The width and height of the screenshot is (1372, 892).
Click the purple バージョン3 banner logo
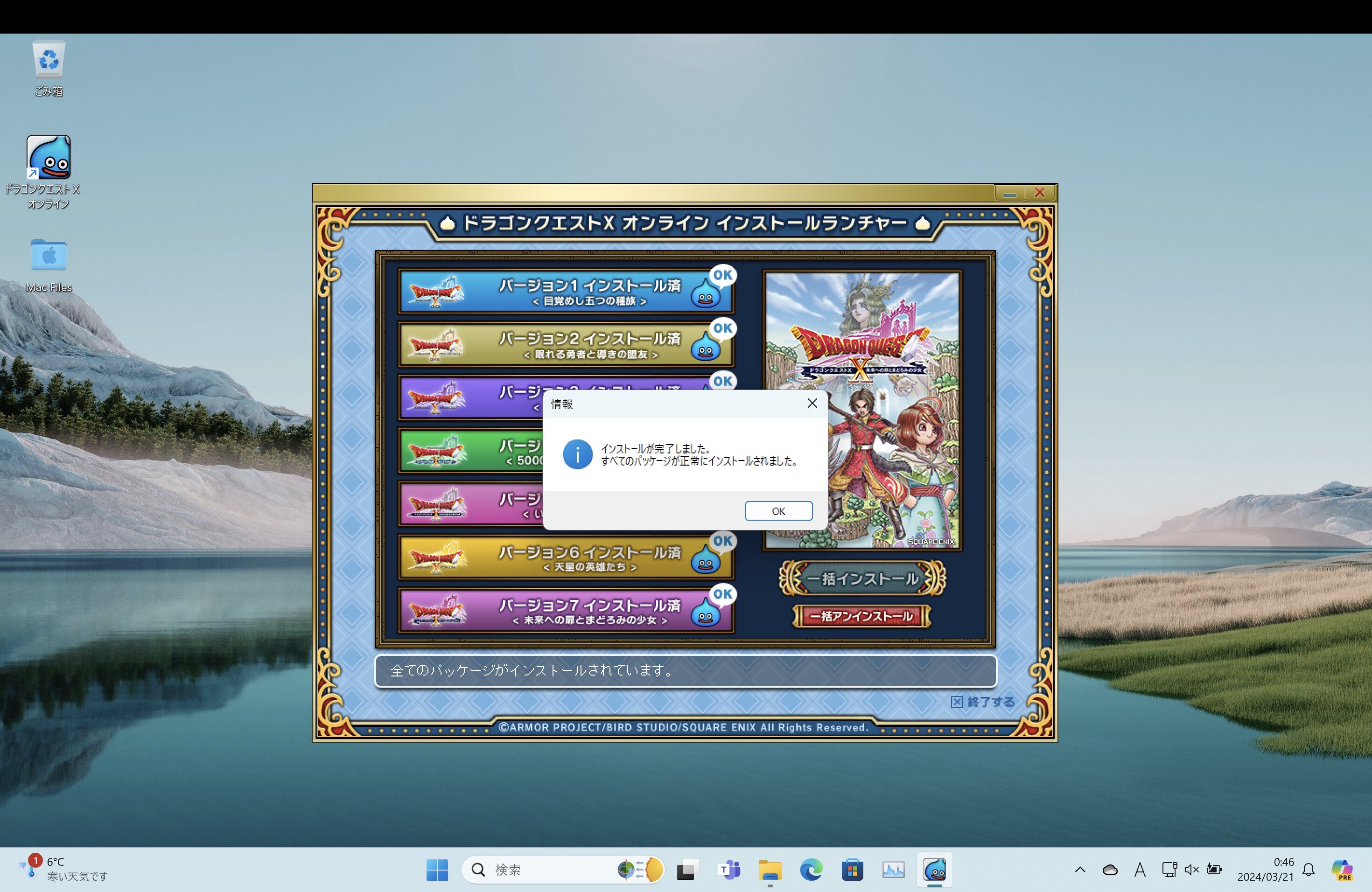tap(436, 397)
